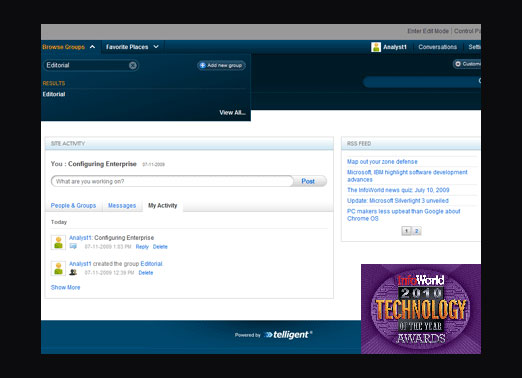Go to RSS feed page 2
This screenshot has height=378, width=522.
(417, 231)
